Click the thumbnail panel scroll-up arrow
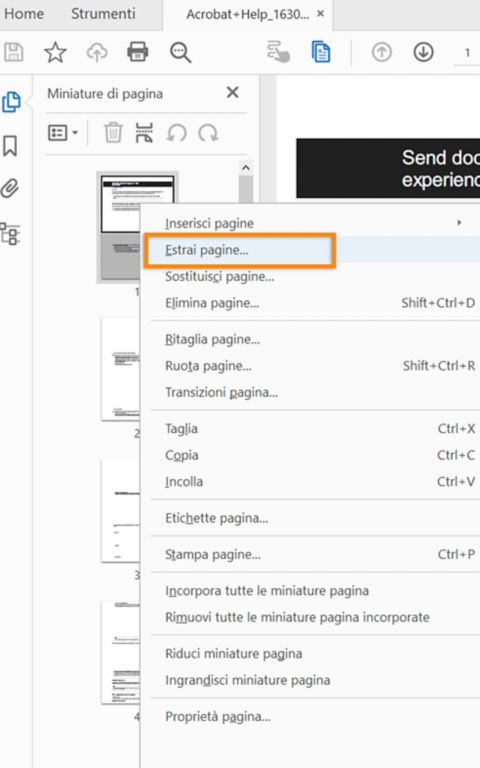The width and height of the screenshot is (480, 768). [246, 168]
